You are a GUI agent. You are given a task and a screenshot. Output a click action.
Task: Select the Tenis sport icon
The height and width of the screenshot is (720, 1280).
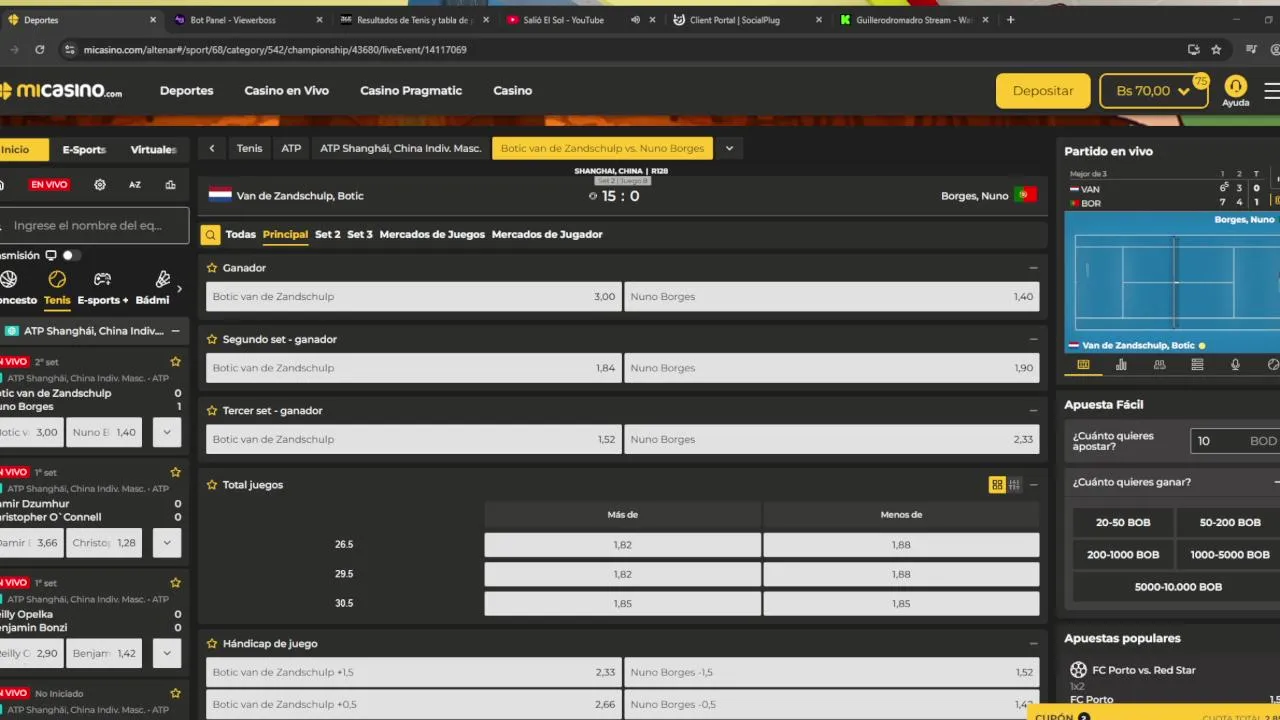pos(57,280)
